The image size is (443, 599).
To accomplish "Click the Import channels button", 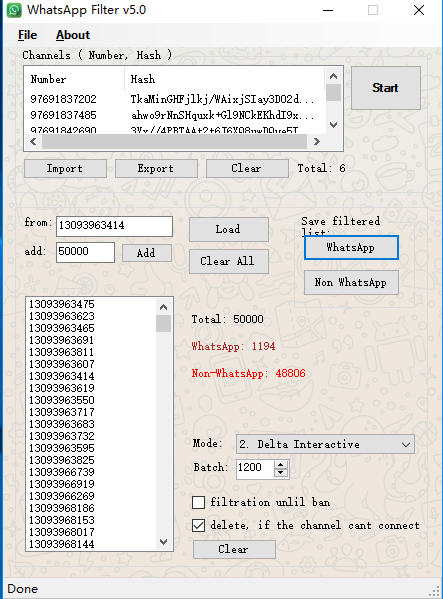I will click(65, 168).
